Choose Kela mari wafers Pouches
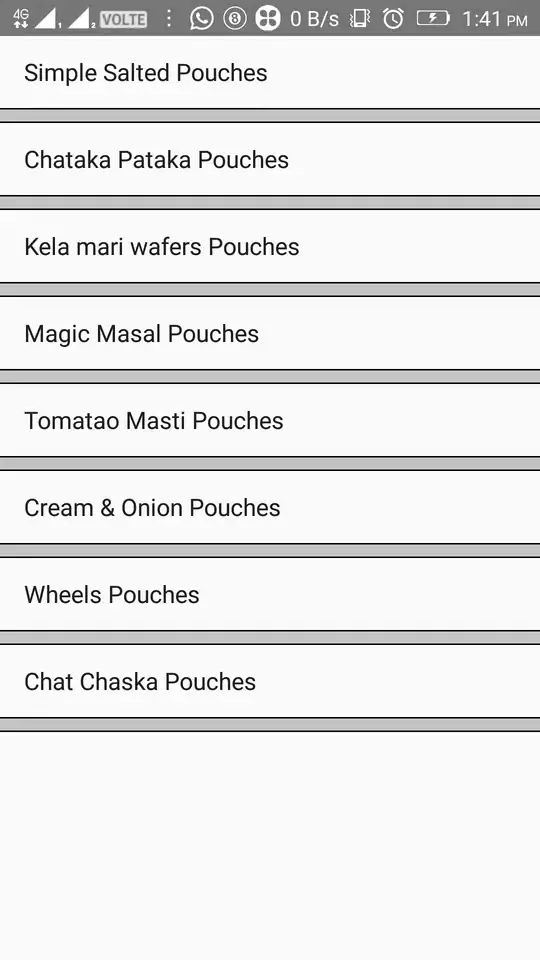The height and width of the screenshot is (960, 540). (x=270, y=246)
